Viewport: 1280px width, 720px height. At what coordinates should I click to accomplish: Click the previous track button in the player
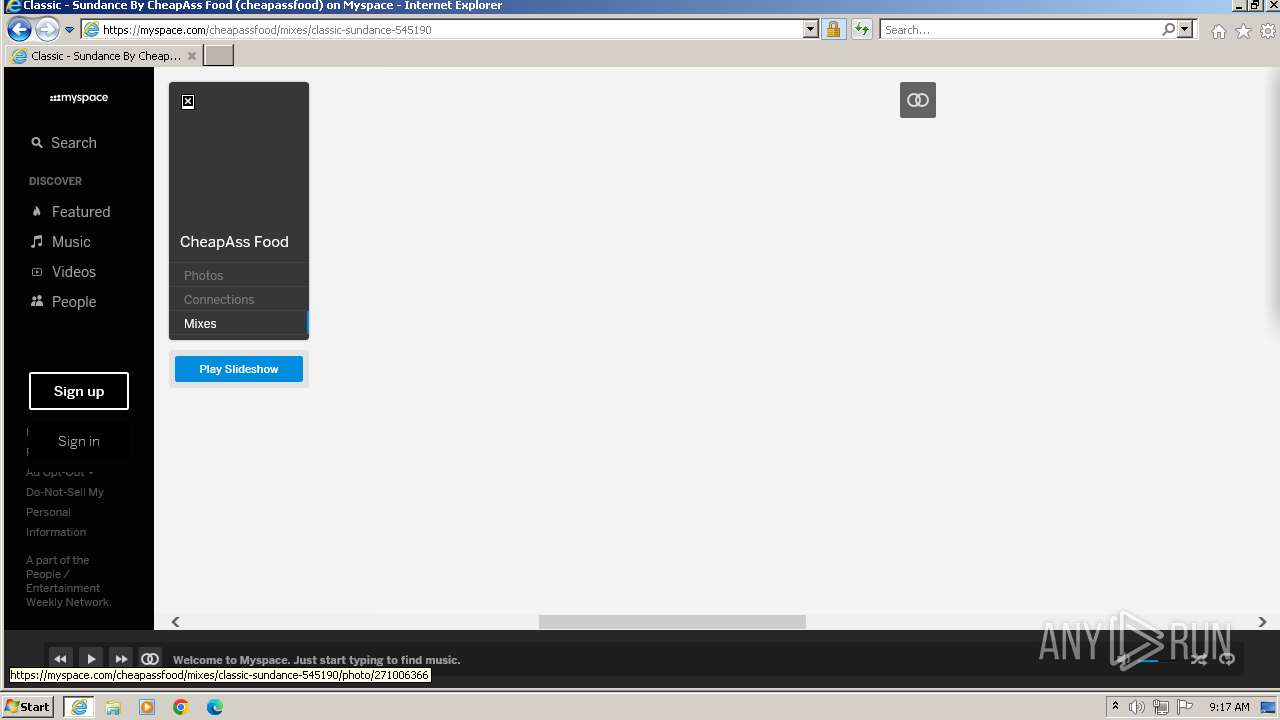(60, 659)
